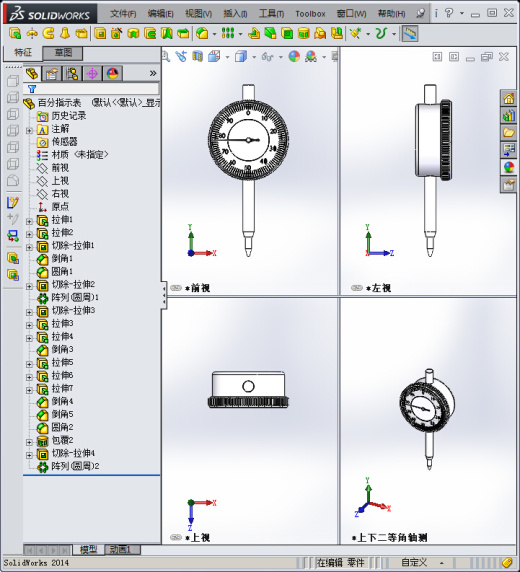Screen dimensions: 520x572
Task: Open the Hole Wizard tool
Action: coord(117,34)
